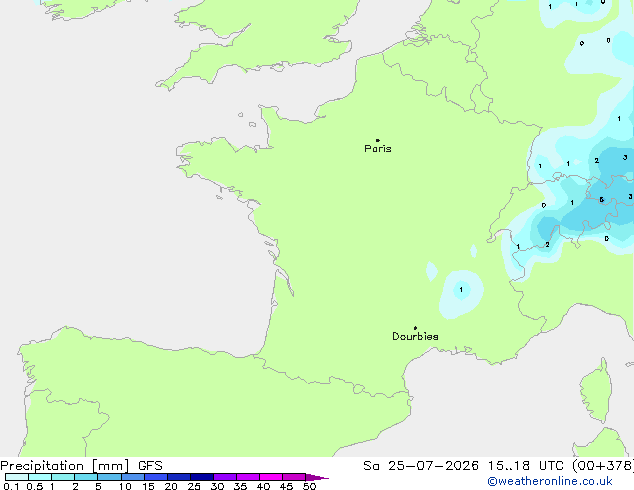This screenshot has height=490, width=634.
Task: Click the 1–2 mm legend color swatch
Action: [x=63, y=477]
